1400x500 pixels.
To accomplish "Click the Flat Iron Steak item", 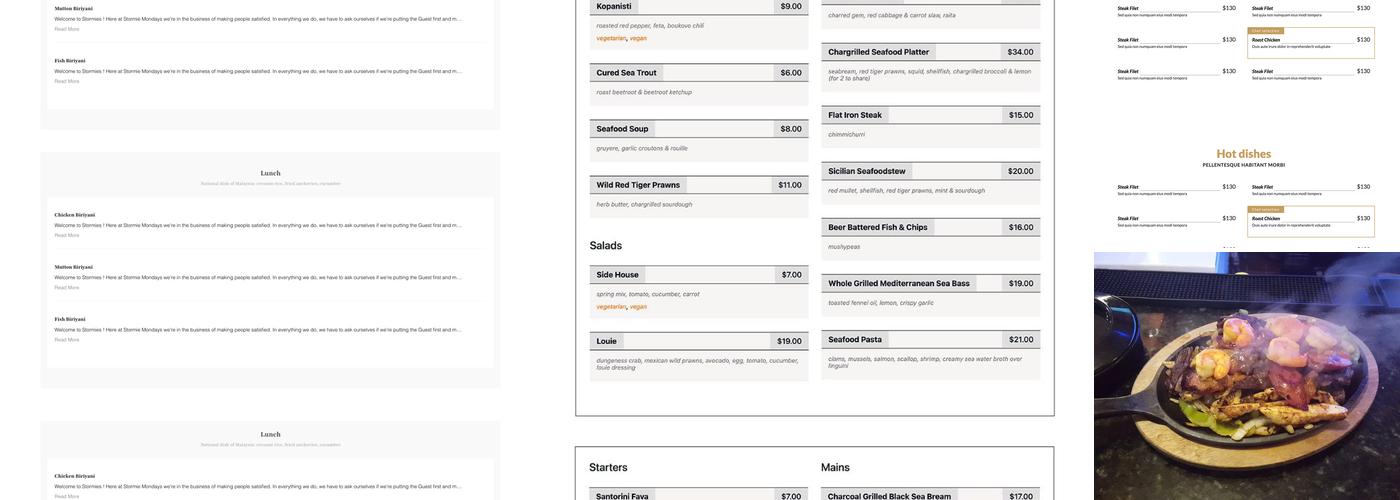I will pyautogui.click(x=855, y=115).
